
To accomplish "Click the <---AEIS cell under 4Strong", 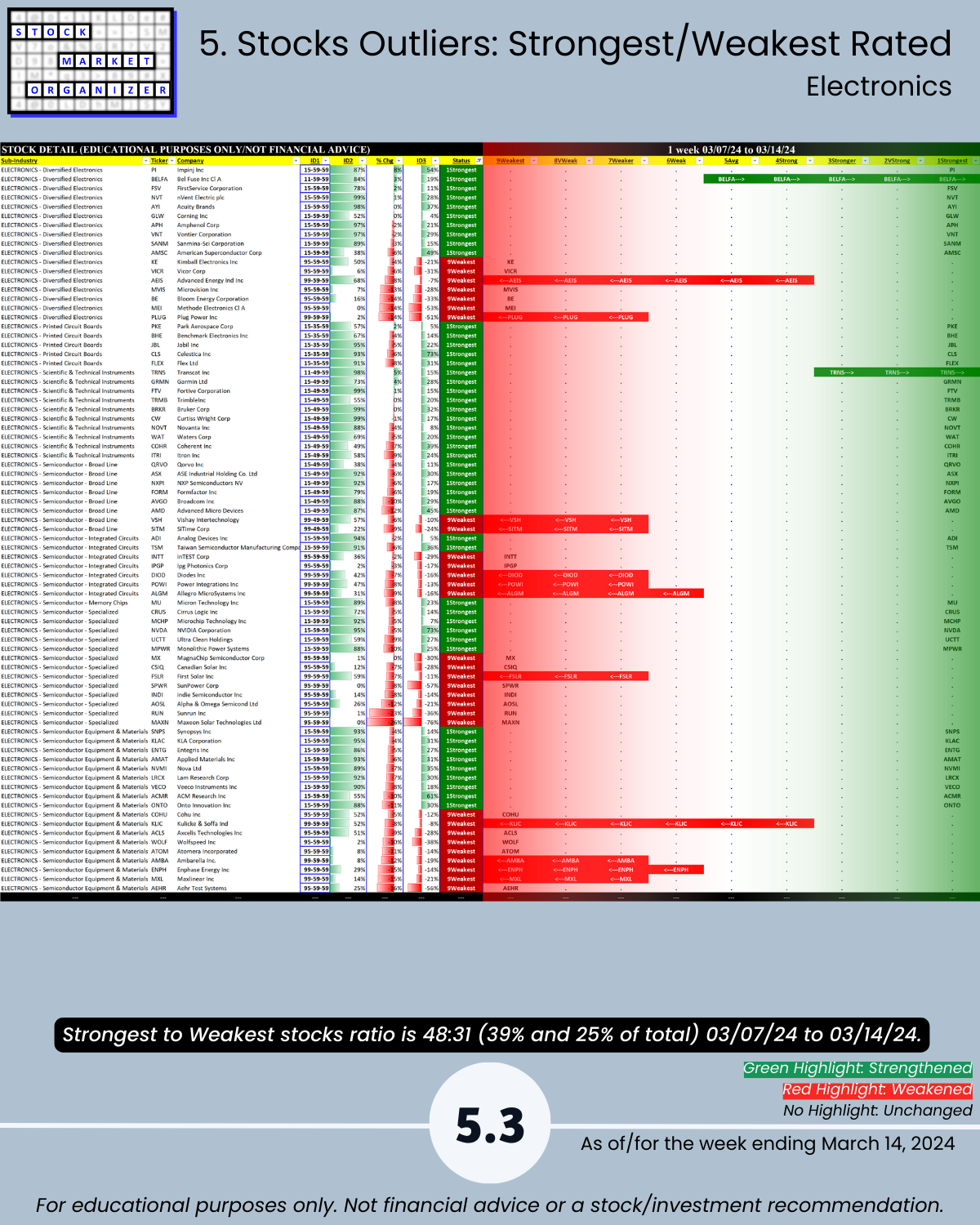I will (786, 280).
